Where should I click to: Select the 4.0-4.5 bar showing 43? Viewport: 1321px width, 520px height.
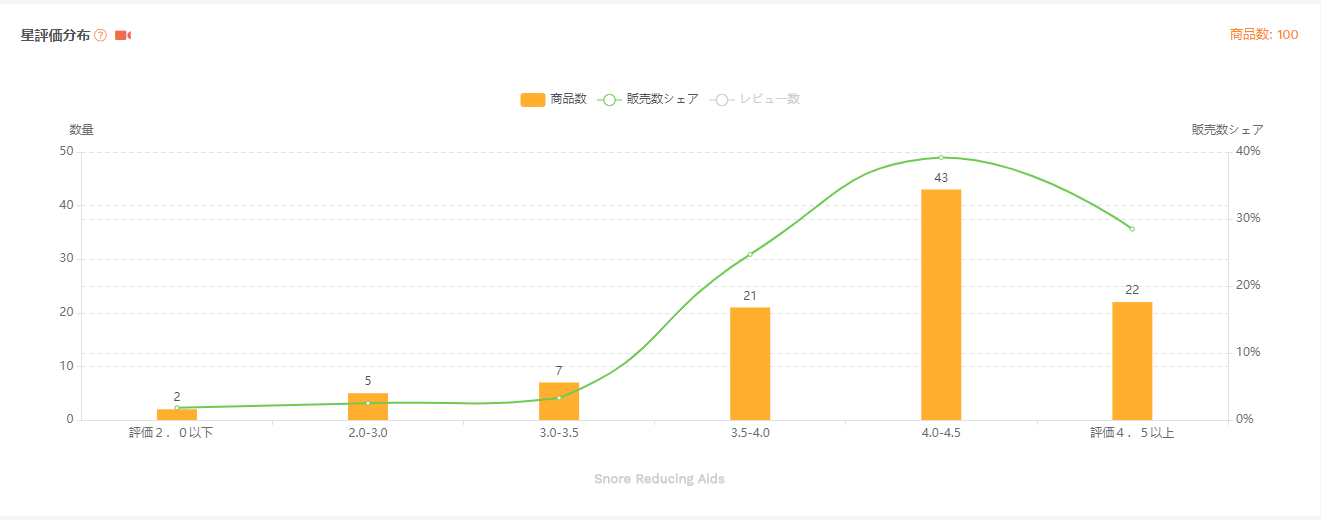941,304
